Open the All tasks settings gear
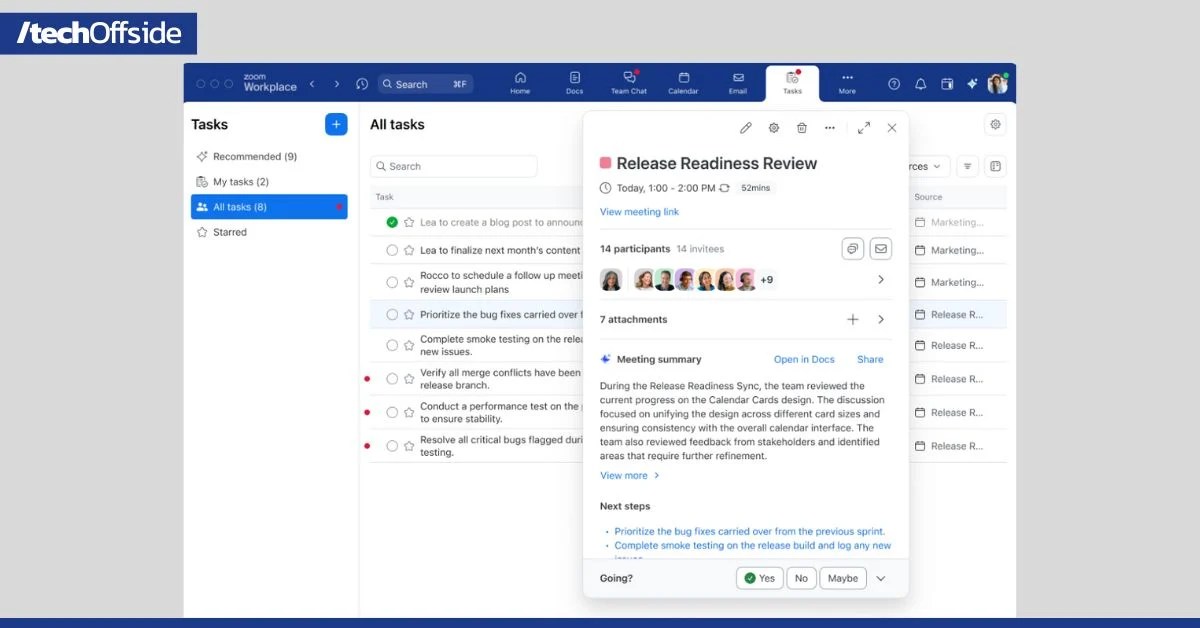This screenshot has height=628, width=1200. [994, 125]
